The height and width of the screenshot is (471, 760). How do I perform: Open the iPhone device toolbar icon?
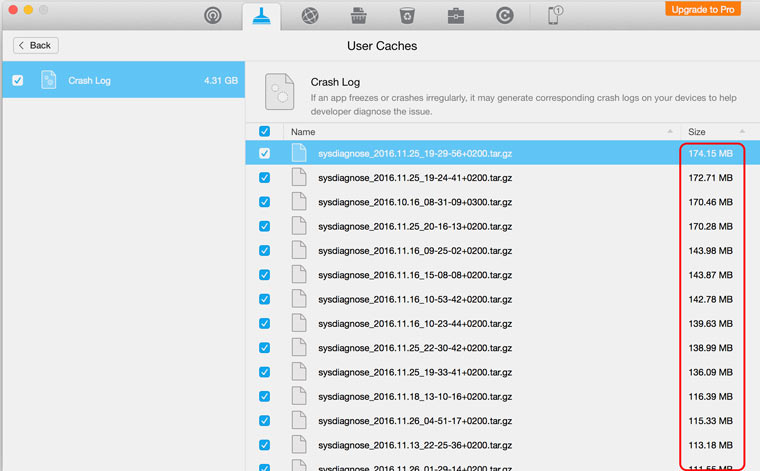point(555,15)
